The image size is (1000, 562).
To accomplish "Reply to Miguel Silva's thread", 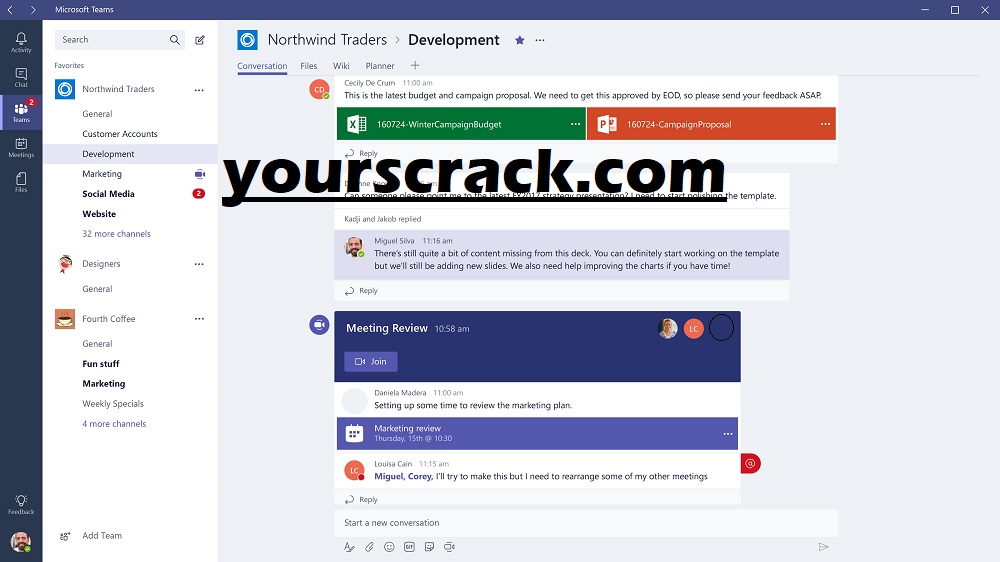I will (x=362, y=291).
